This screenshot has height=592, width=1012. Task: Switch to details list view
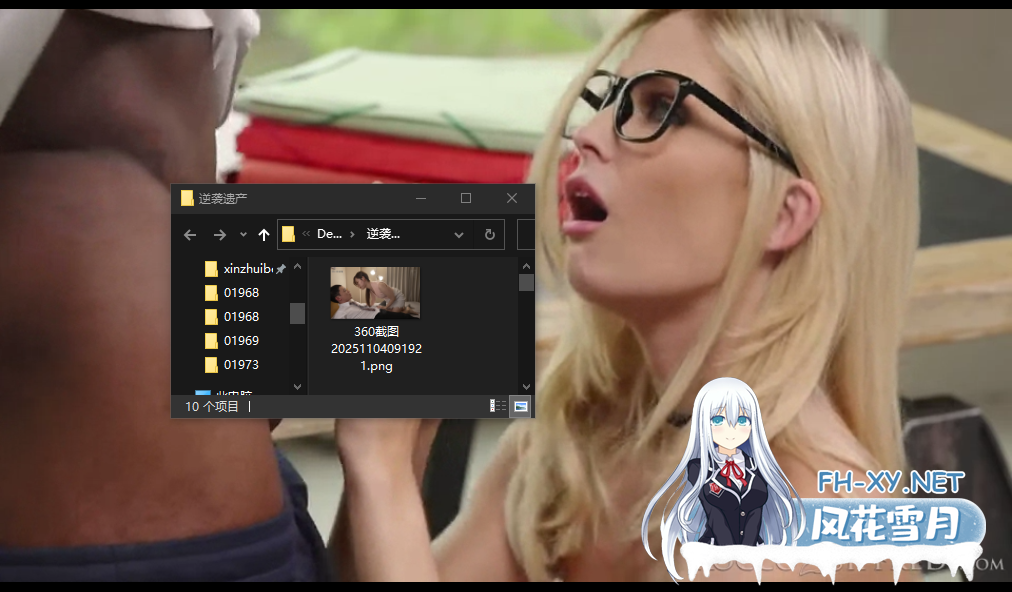(498, 406)
